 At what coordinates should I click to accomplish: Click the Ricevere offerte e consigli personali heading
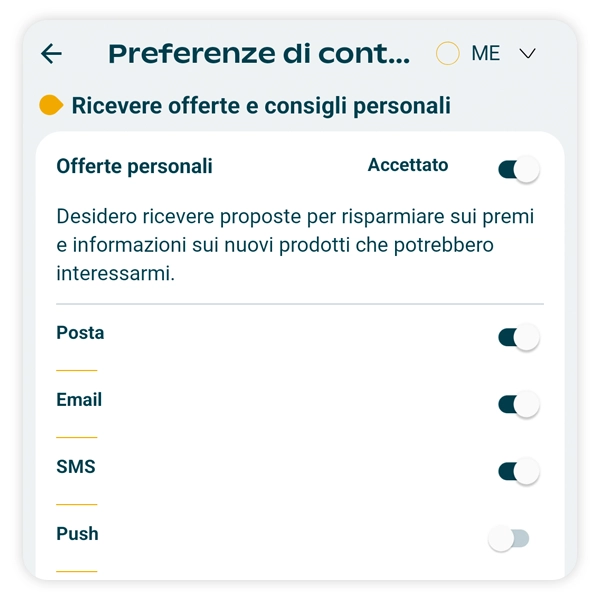[261, 105]
